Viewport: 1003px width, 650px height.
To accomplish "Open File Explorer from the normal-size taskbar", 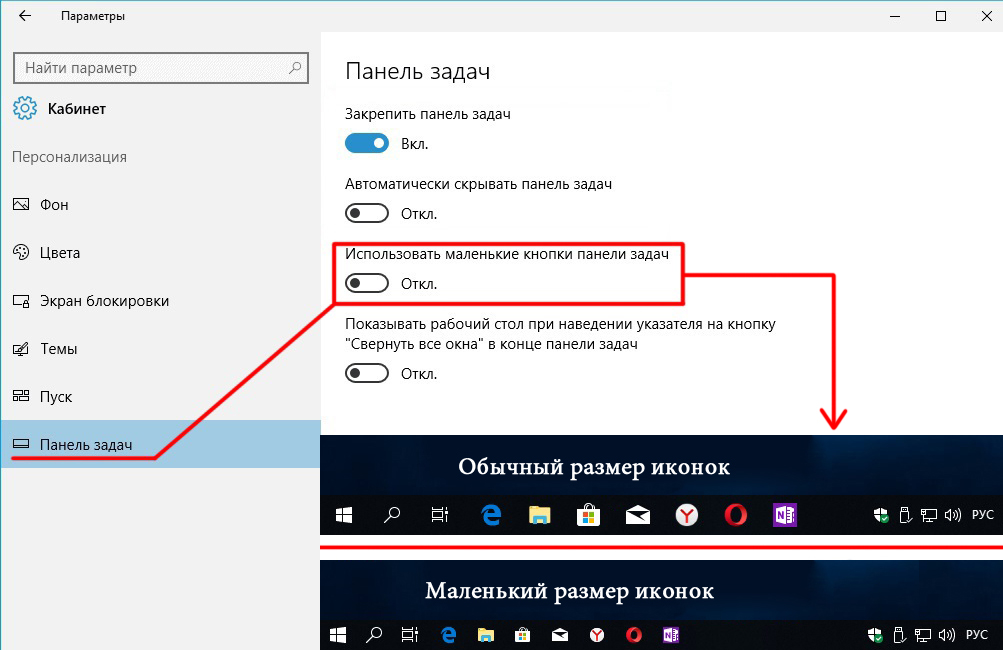I will tap(540, 515).
